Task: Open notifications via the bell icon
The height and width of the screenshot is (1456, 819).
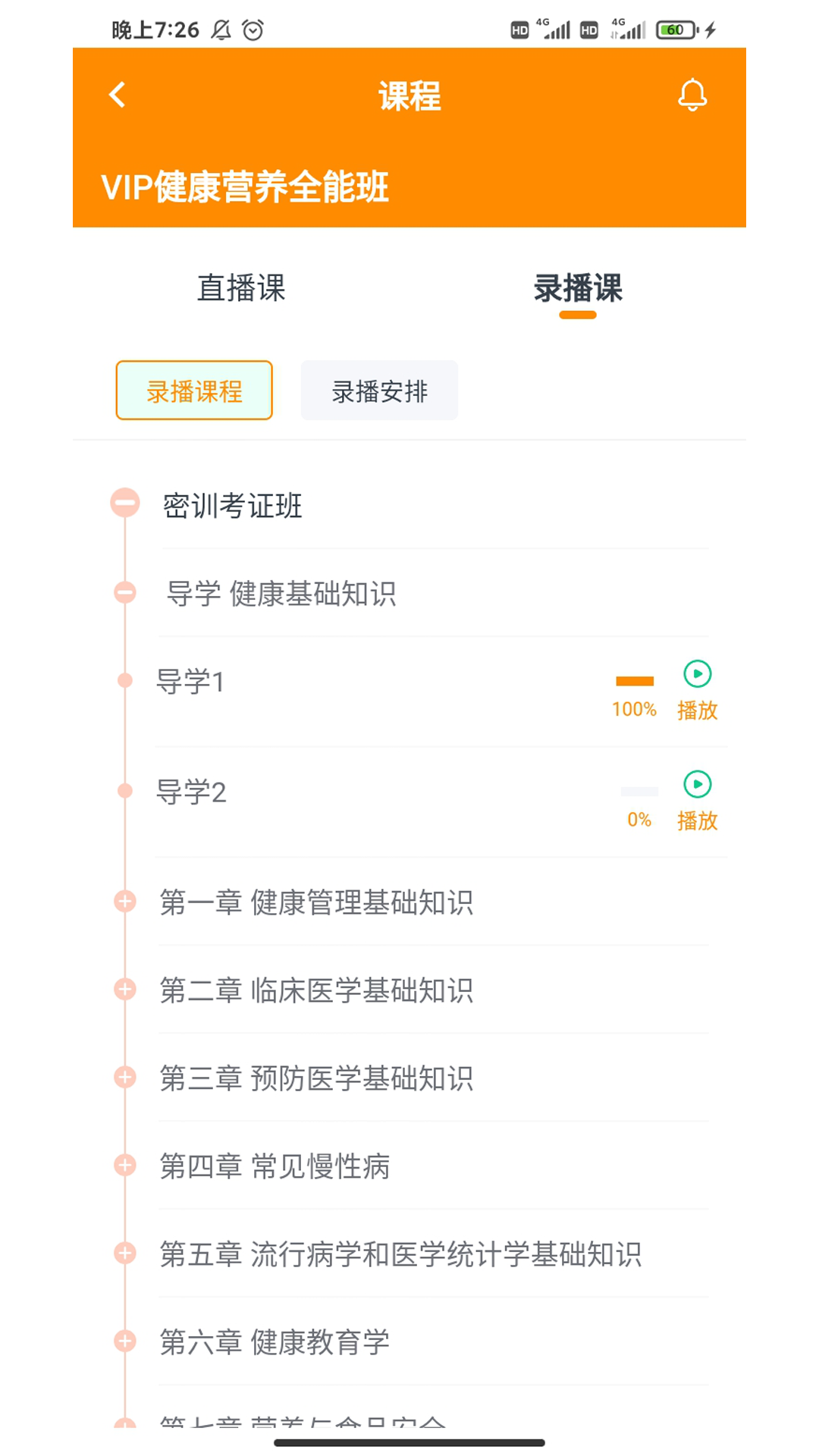Action: point(692,95)
